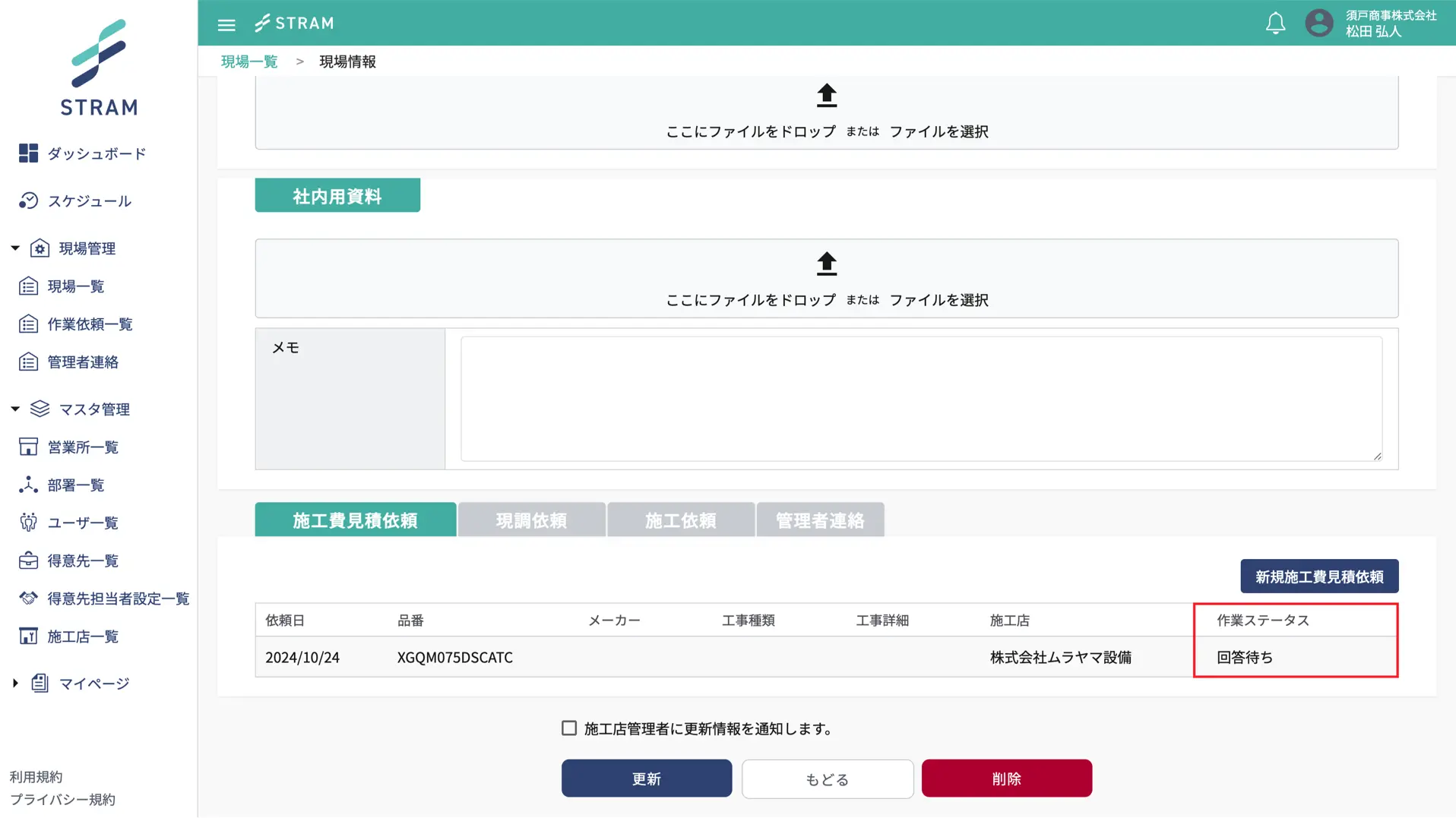This screenshot has height=818, width=1456.
Task: Enable 施工店管理者に更新情報を通知します checkbox
Action: point(568,728)
